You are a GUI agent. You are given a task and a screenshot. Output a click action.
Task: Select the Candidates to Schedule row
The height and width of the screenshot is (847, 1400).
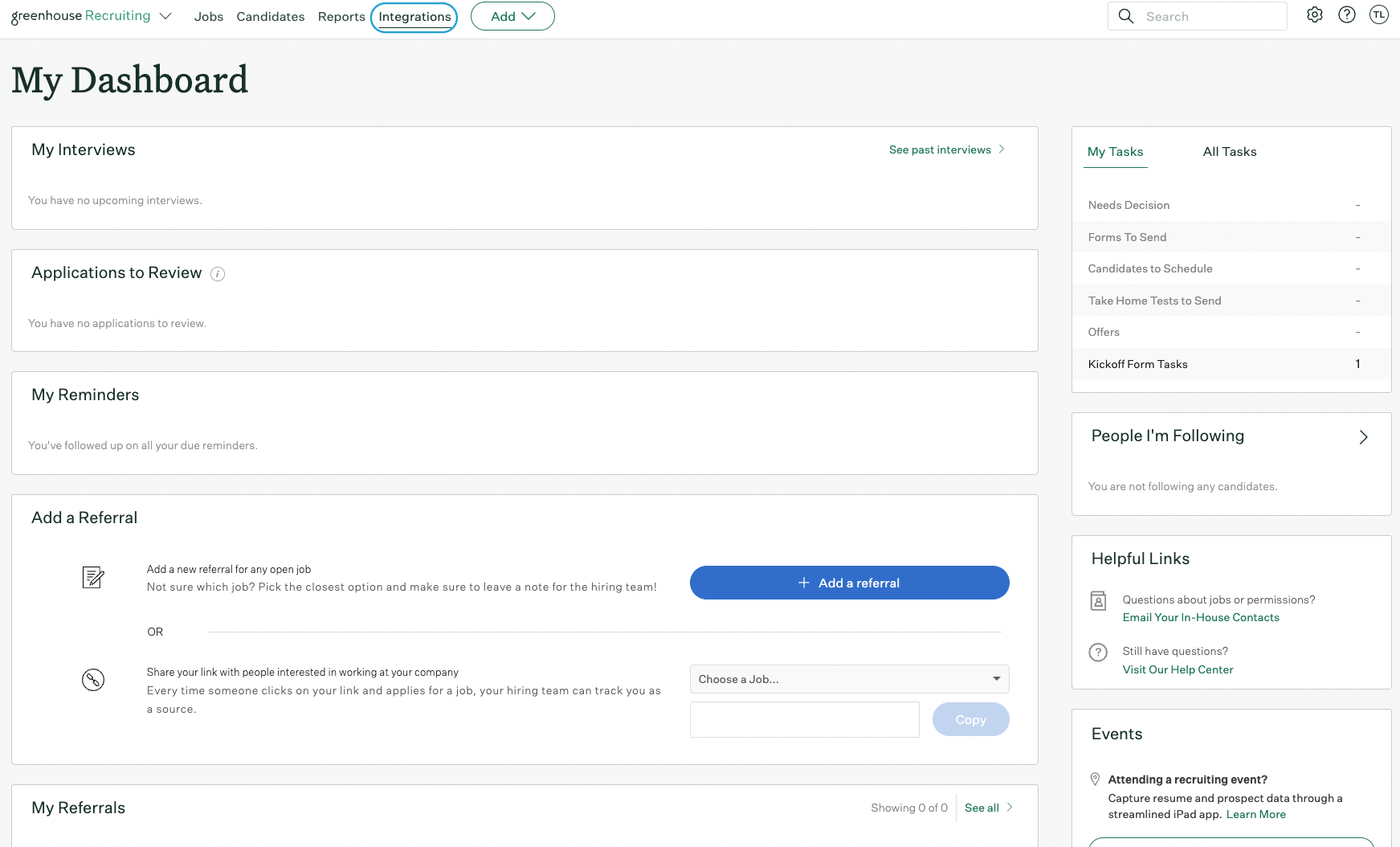tap(1231, 268)
